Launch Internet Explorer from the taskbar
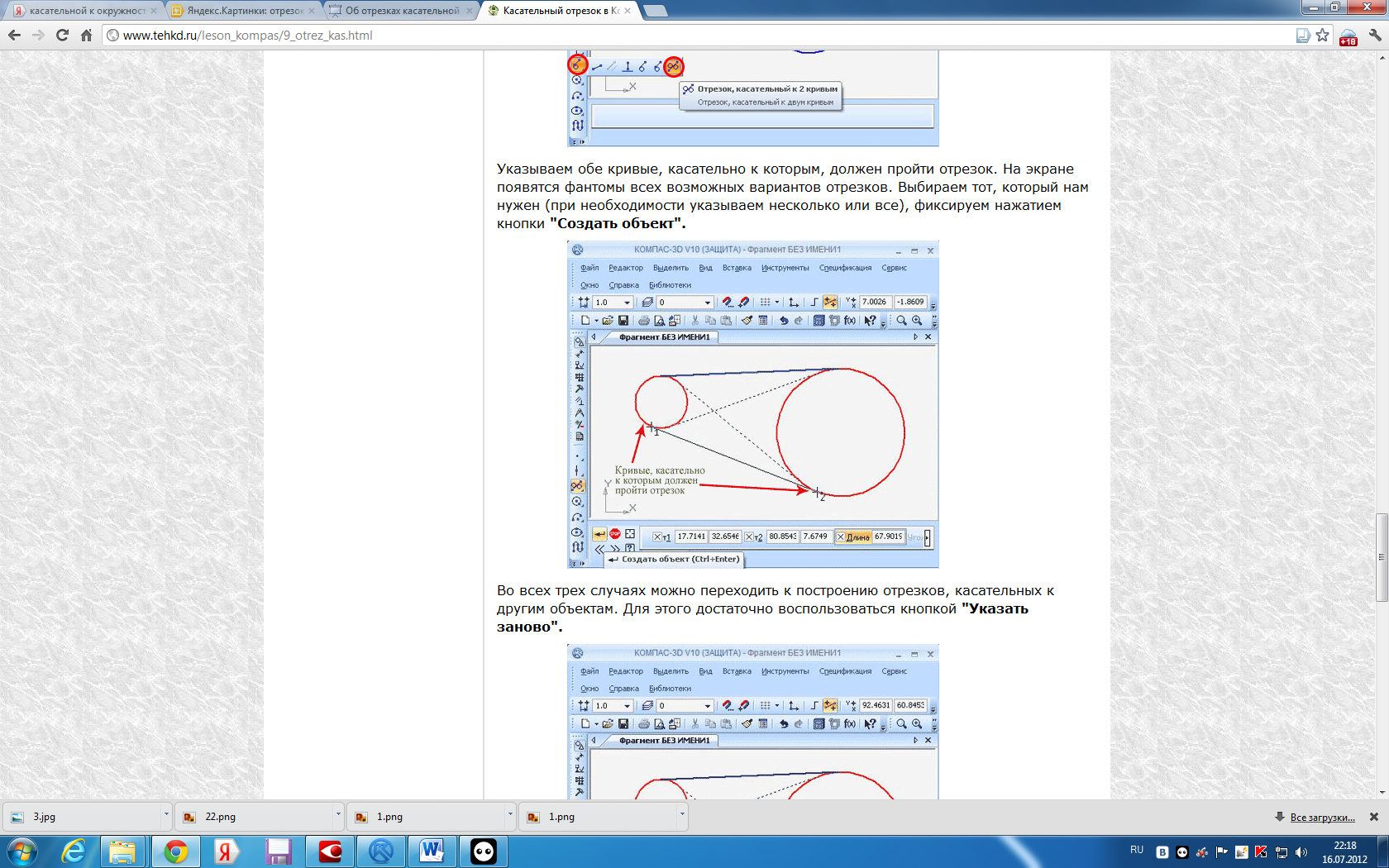 tap(74, 851)
